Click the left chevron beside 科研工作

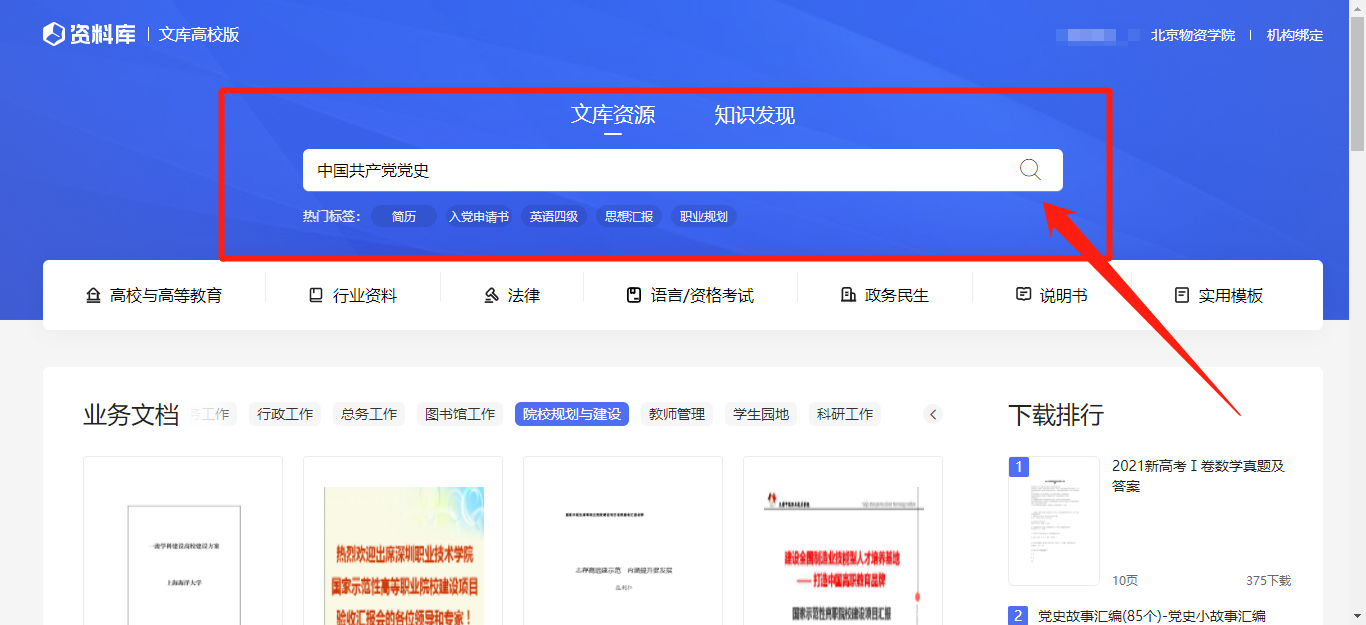(x=933, y=414)
